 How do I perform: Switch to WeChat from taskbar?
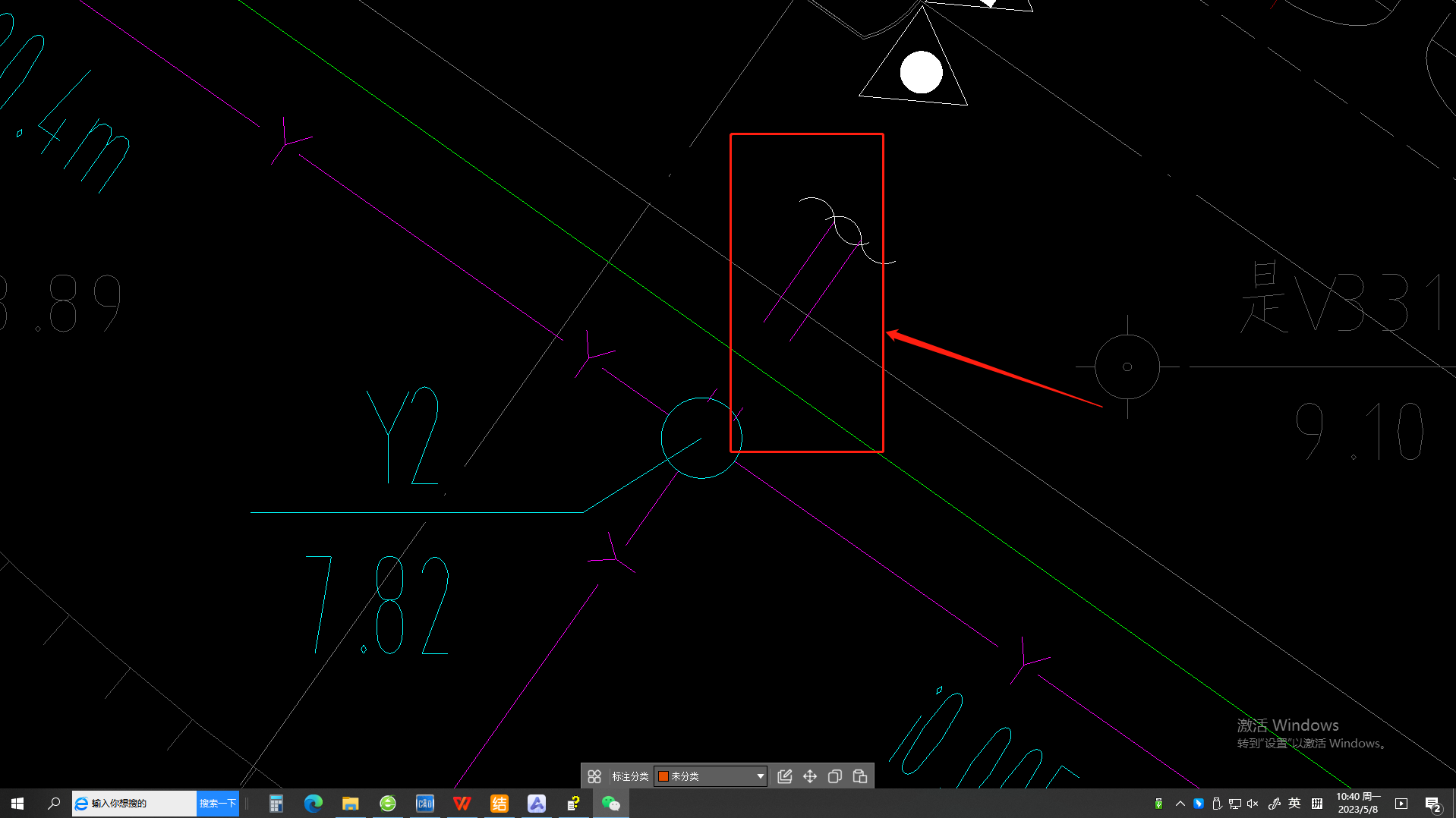coord(611,803)
